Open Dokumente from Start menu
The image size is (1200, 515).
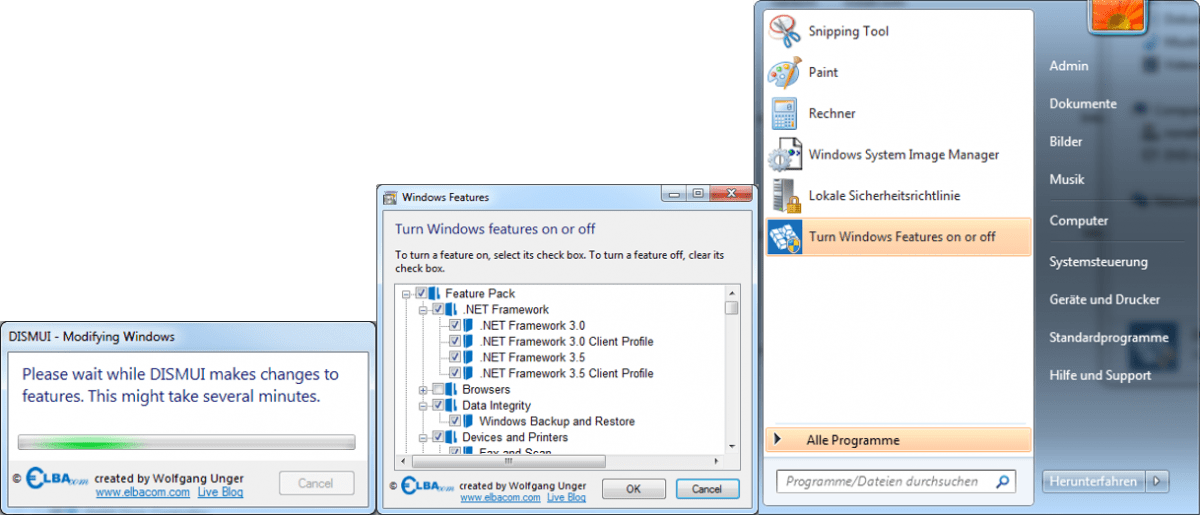coord(1083,104)
